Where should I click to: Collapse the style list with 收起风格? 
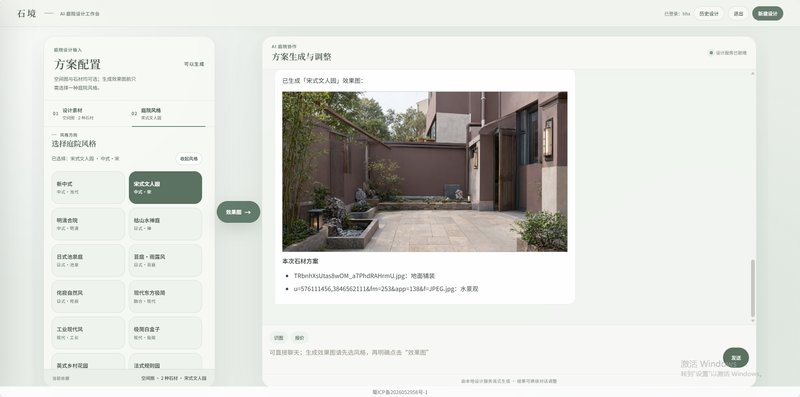pyautogui.click(x=189, y=159)
